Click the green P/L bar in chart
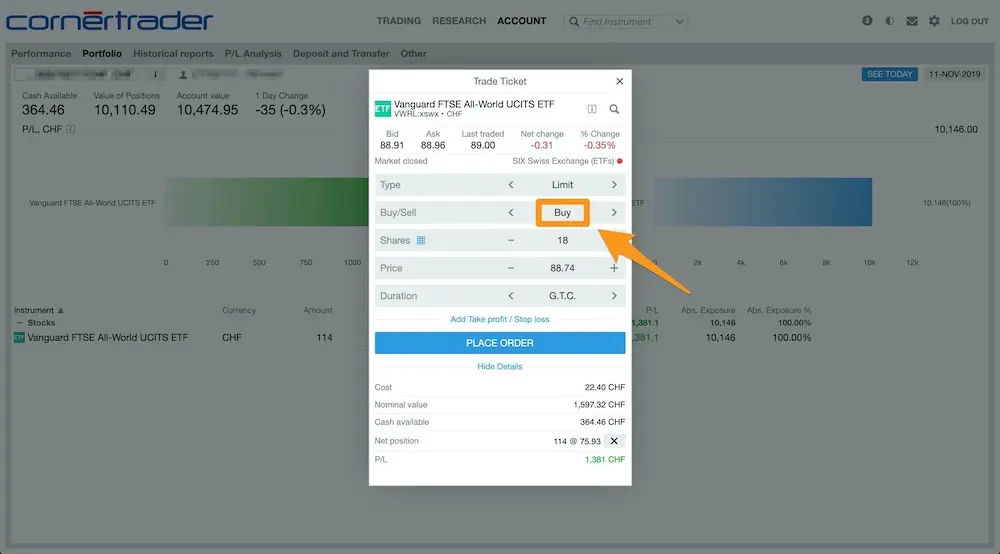Viewport: 1000px width, 554px height. click(x=267, y=202)
